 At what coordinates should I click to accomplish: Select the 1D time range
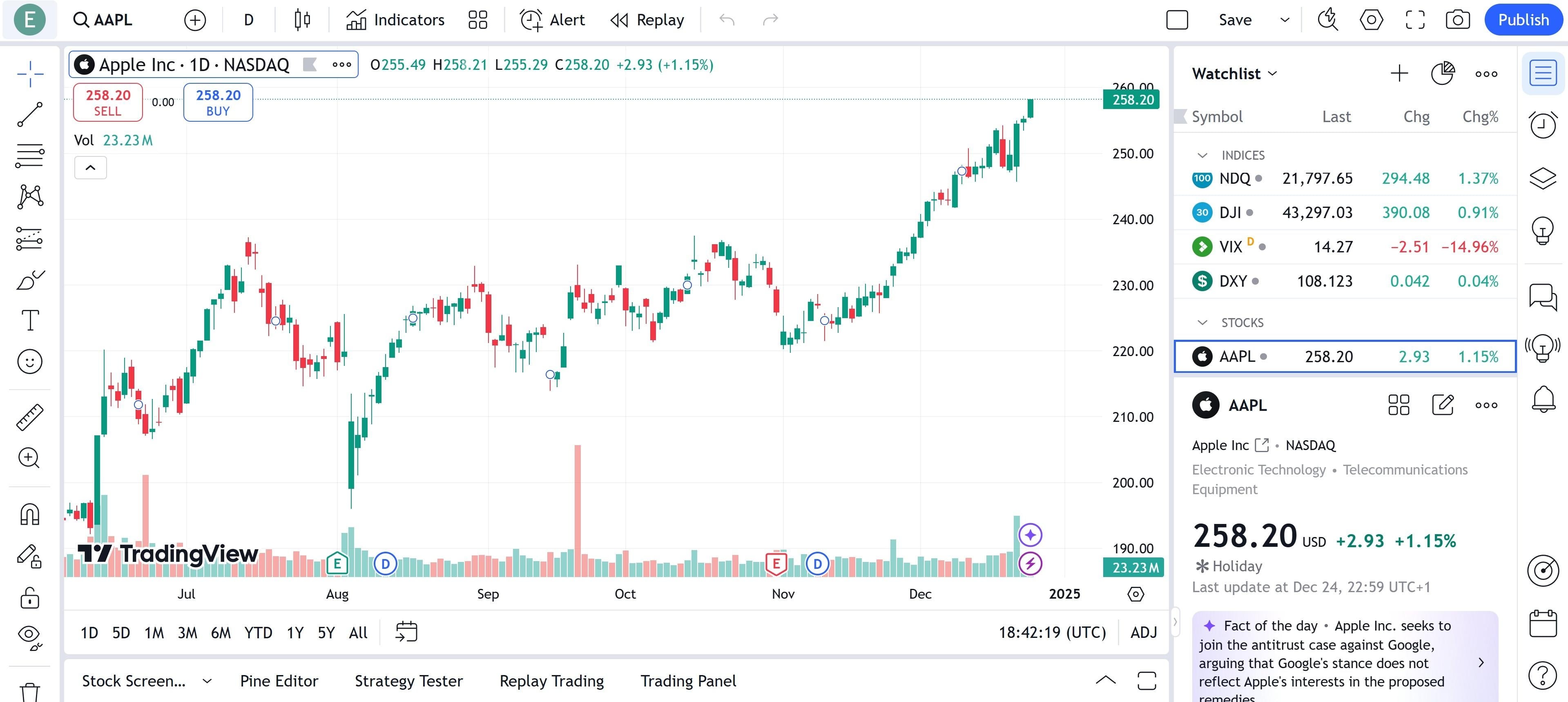pos(89,633)
